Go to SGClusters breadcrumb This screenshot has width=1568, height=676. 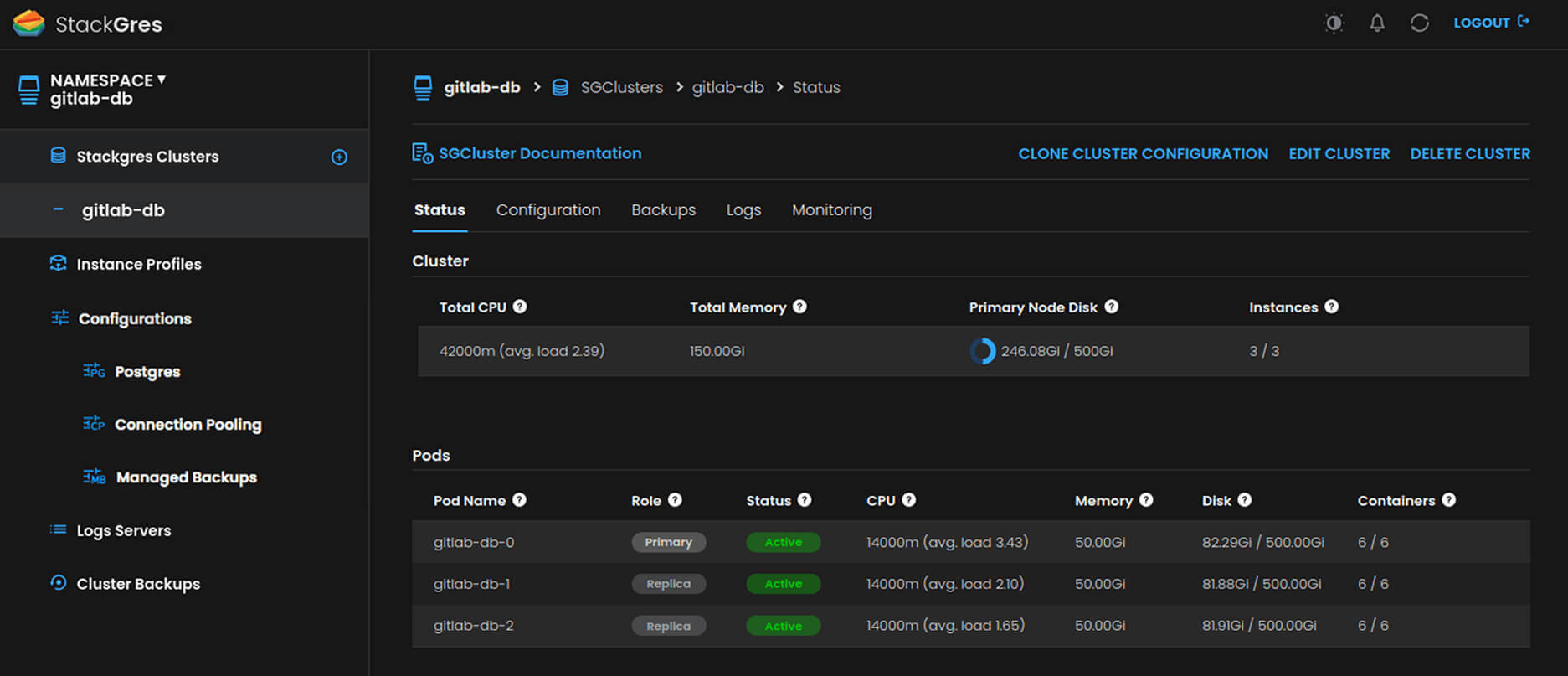point(621,87)
